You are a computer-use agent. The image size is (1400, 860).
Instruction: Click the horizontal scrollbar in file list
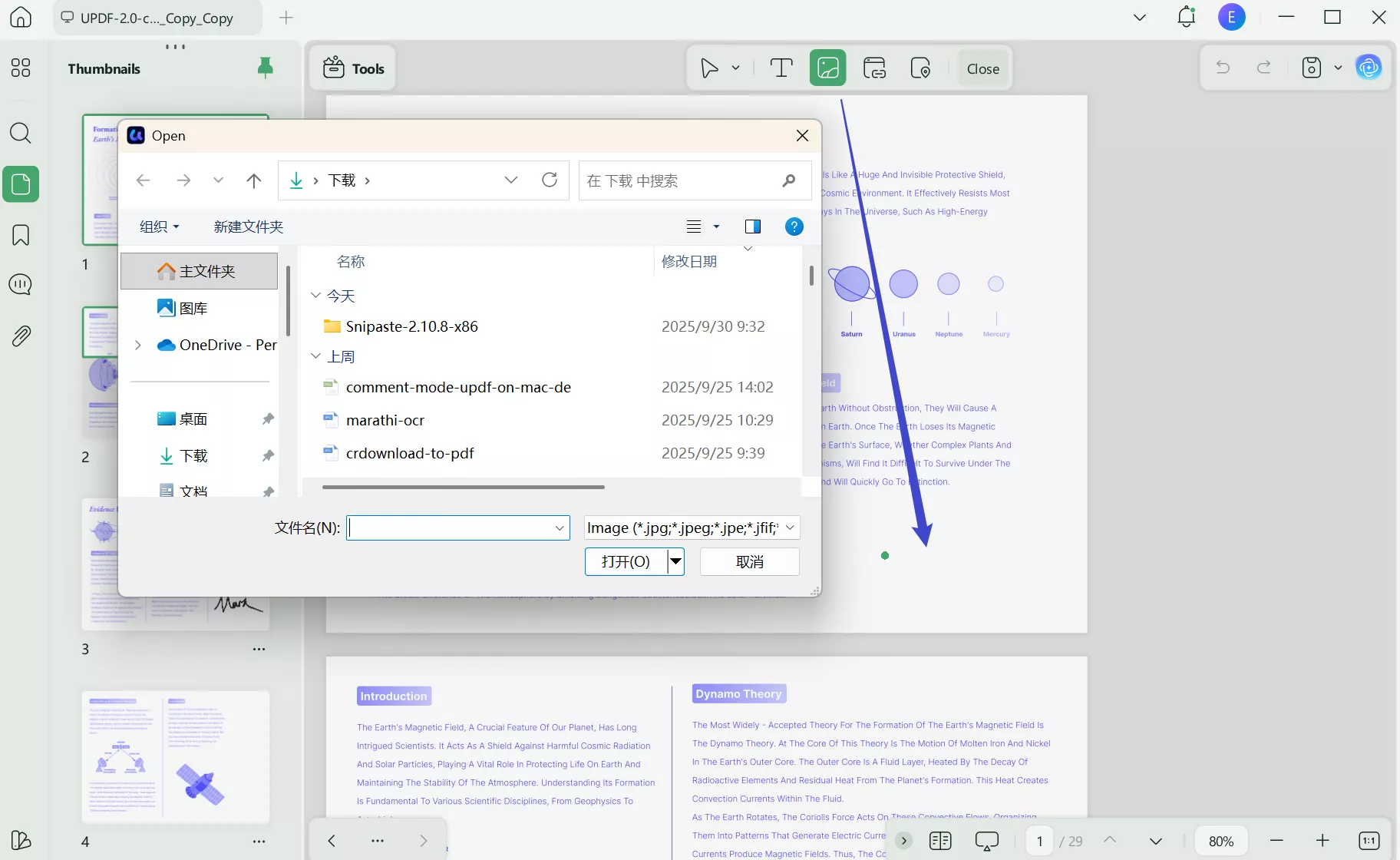[x=463, y=487]
